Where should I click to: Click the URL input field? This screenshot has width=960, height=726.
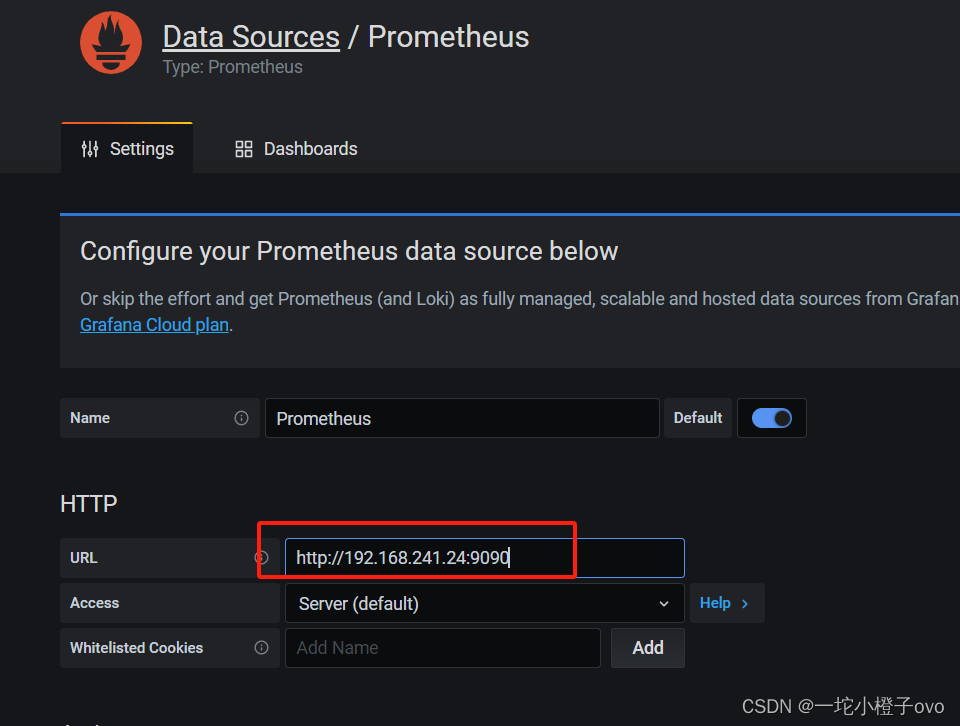point(484,558)
